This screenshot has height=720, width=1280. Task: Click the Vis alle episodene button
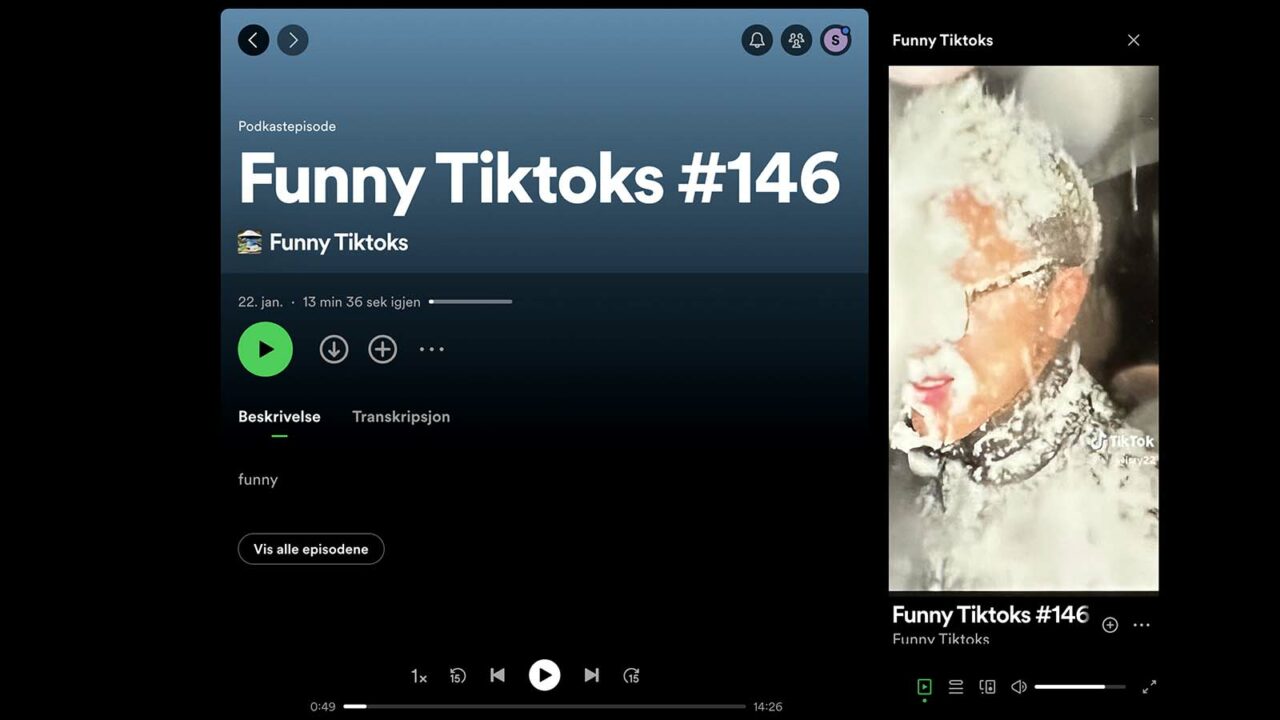pos(311,549)
